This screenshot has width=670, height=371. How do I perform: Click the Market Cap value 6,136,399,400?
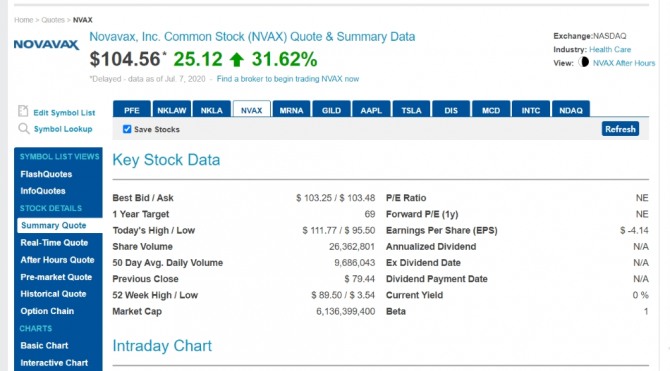[345, 312]
